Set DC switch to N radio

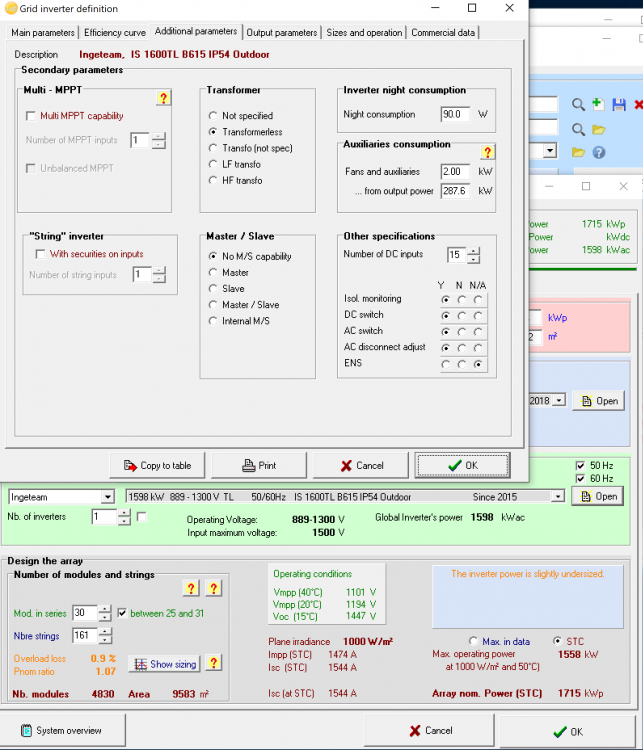(462, 316)
